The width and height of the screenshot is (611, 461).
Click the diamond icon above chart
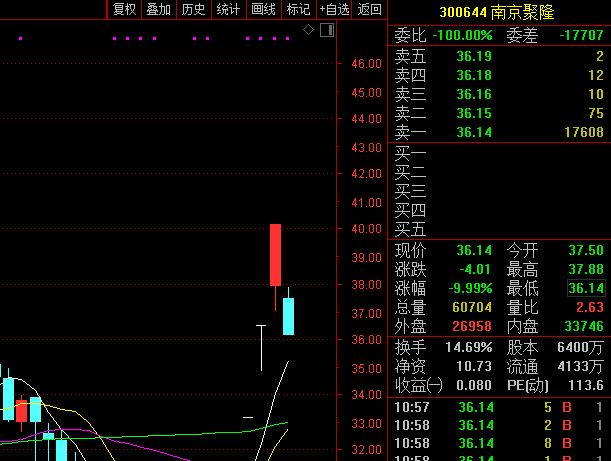click(308, 30)
